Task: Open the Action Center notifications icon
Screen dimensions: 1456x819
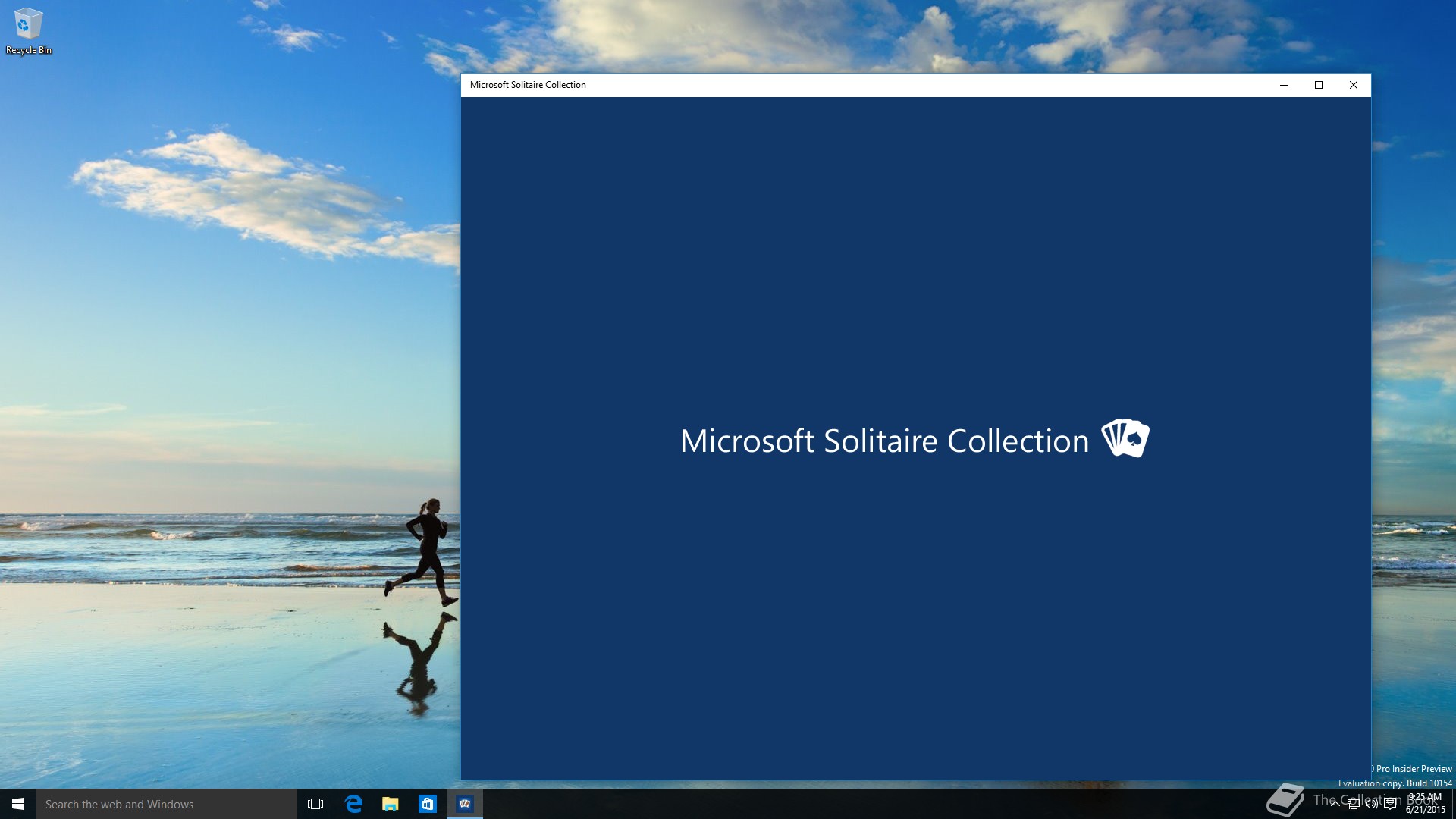Action: (x=1390, y=804)
